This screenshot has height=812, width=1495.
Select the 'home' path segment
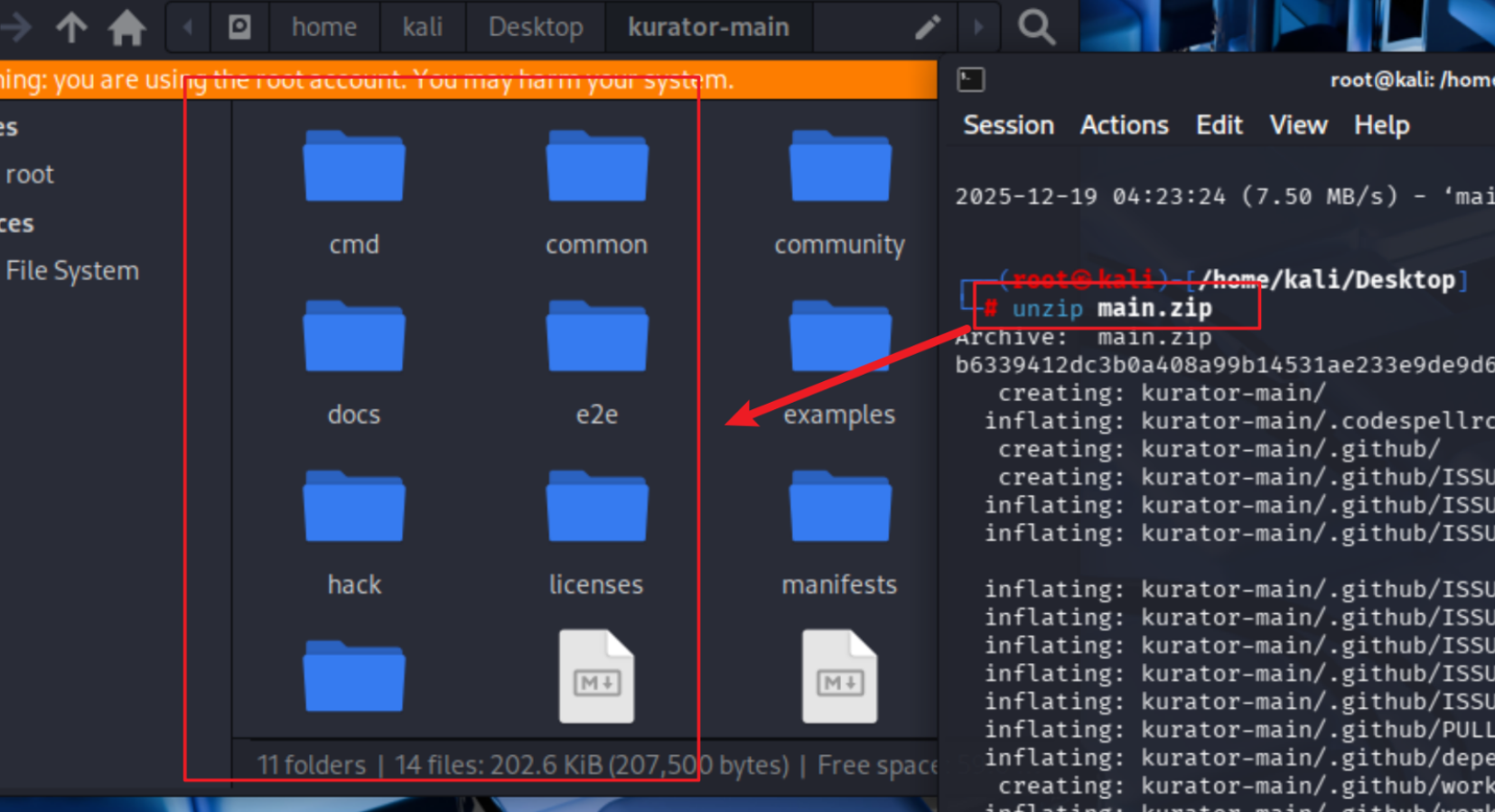[x=323, y=27]
